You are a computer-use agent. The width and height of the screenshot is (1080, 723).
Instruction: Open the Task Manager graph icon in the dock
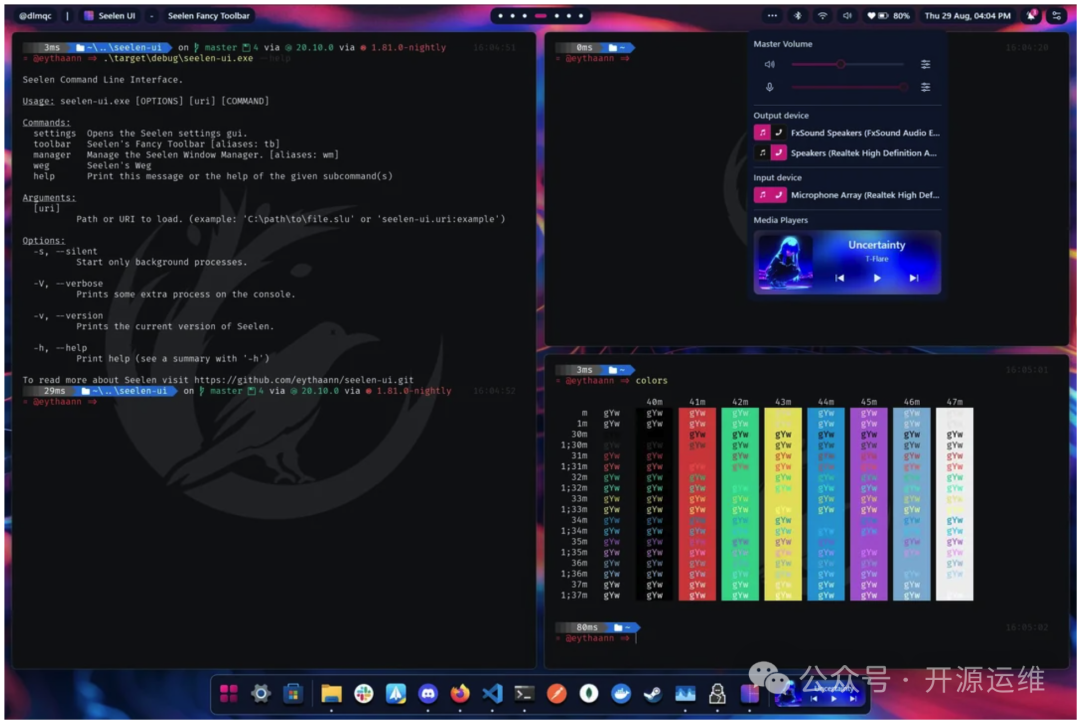click(685, 693)
